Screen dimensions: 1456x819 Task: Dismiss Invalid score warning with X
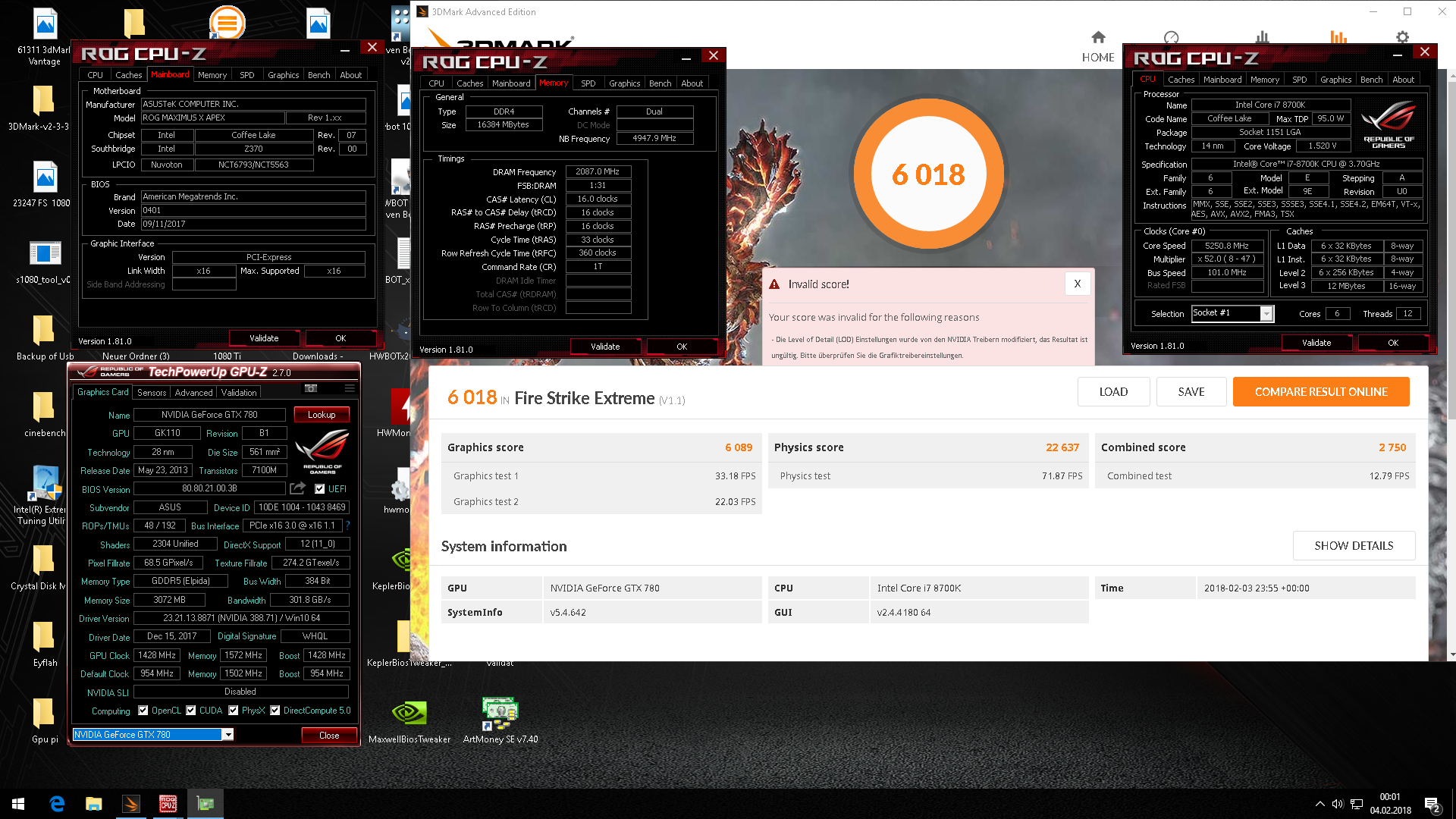pyautogui.click(x=1078, y=284)
